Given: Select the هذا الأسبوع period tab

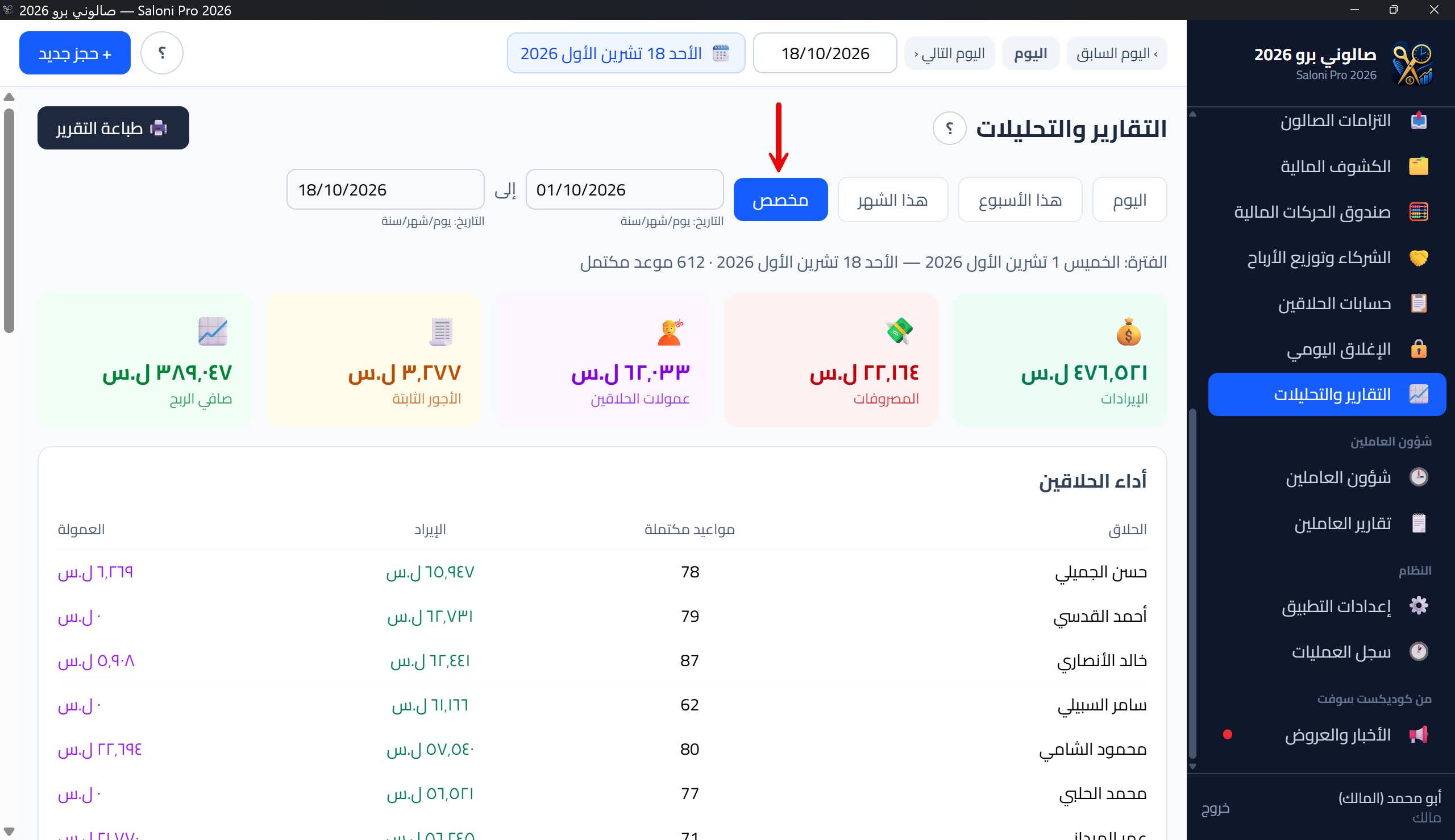Looking at the screenshot, I should [x=1020, y=199].
